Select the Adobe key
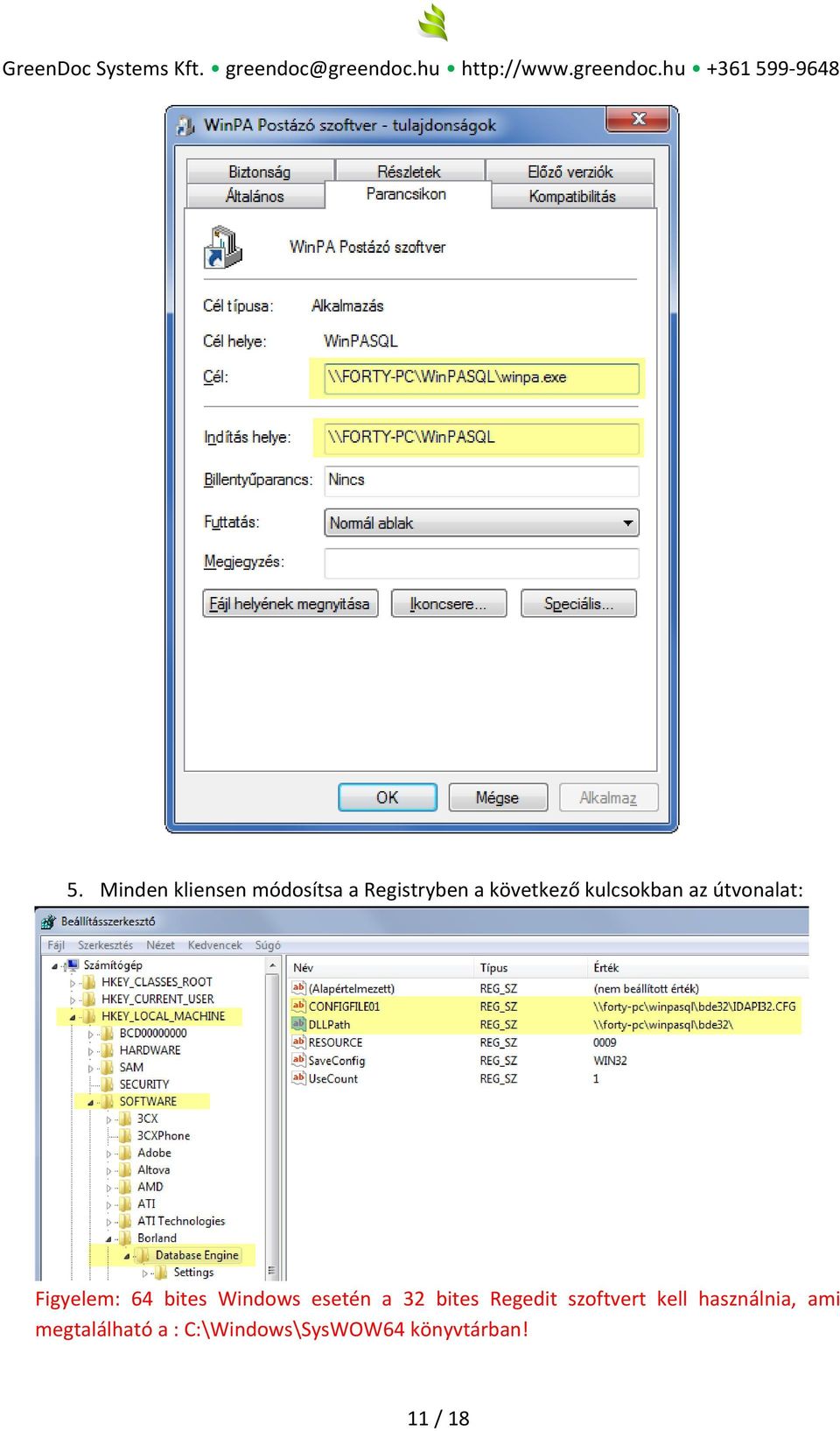The width and height of the screenshot is (840, 1431). tap(154, 1153)
